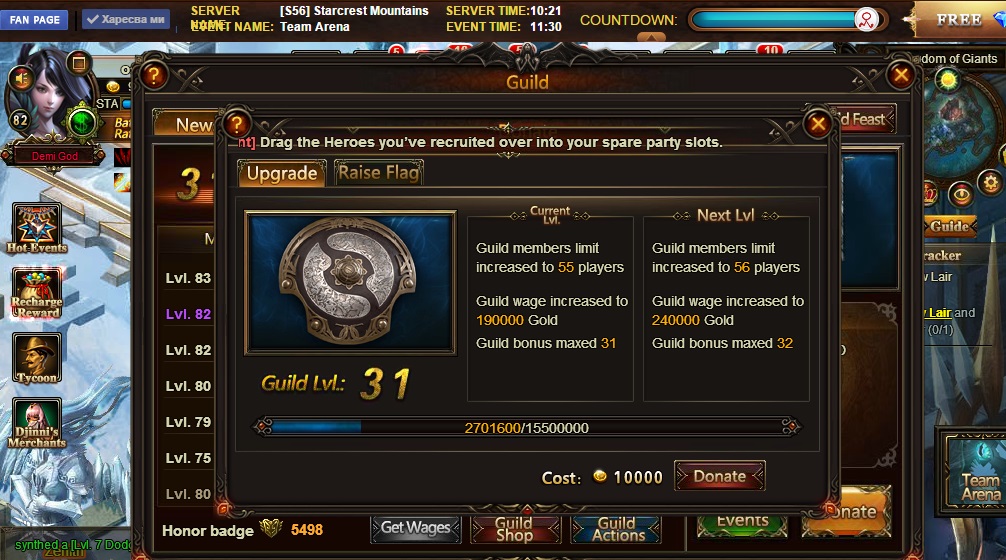This screenshot has height=560, width=1006.
Task: Click the Donate button
Action: click(x=719, y=476)
